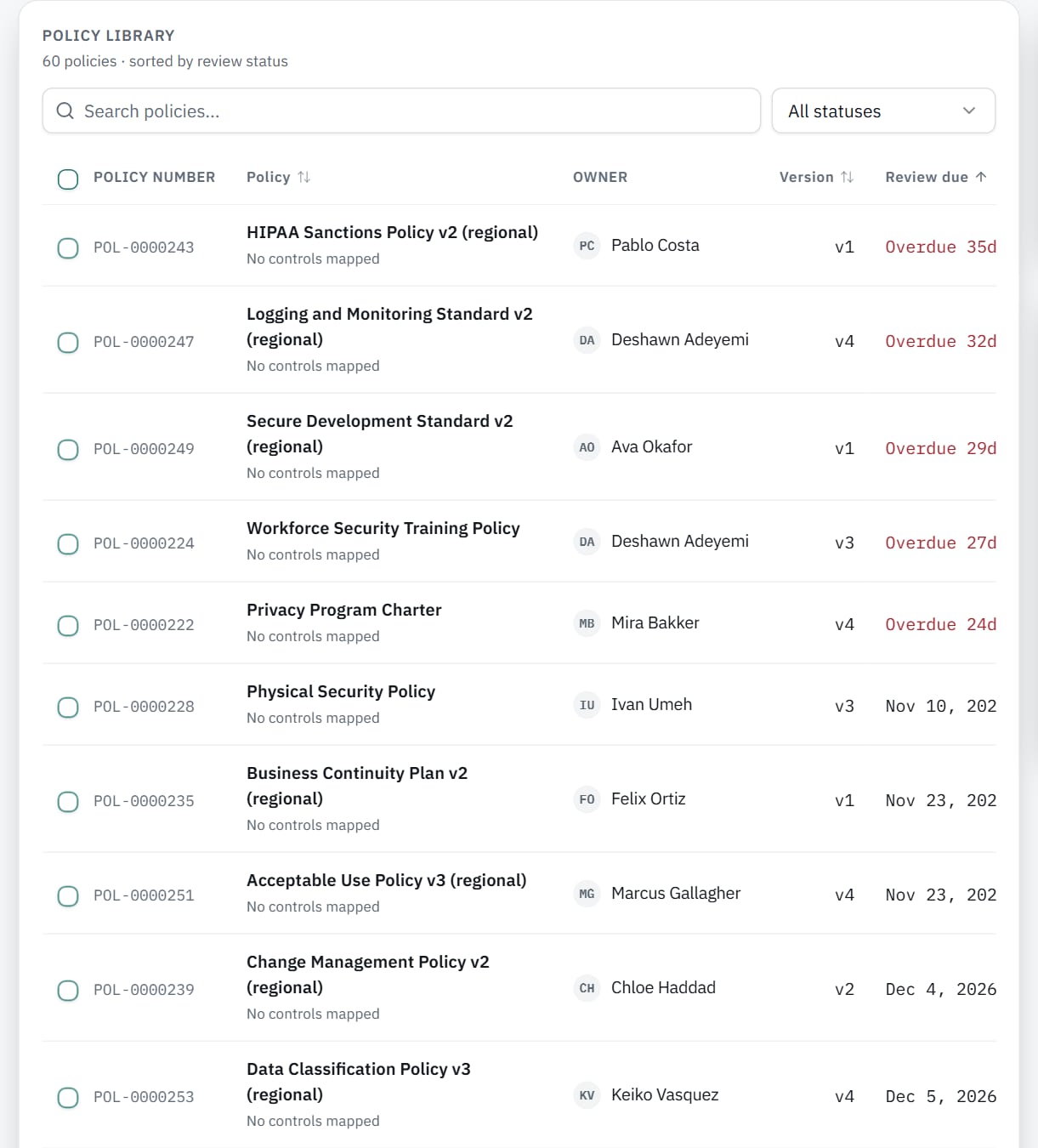Click the search magnifier icon
This screenshot has height=1148, width=1038.
coord(65,111)
